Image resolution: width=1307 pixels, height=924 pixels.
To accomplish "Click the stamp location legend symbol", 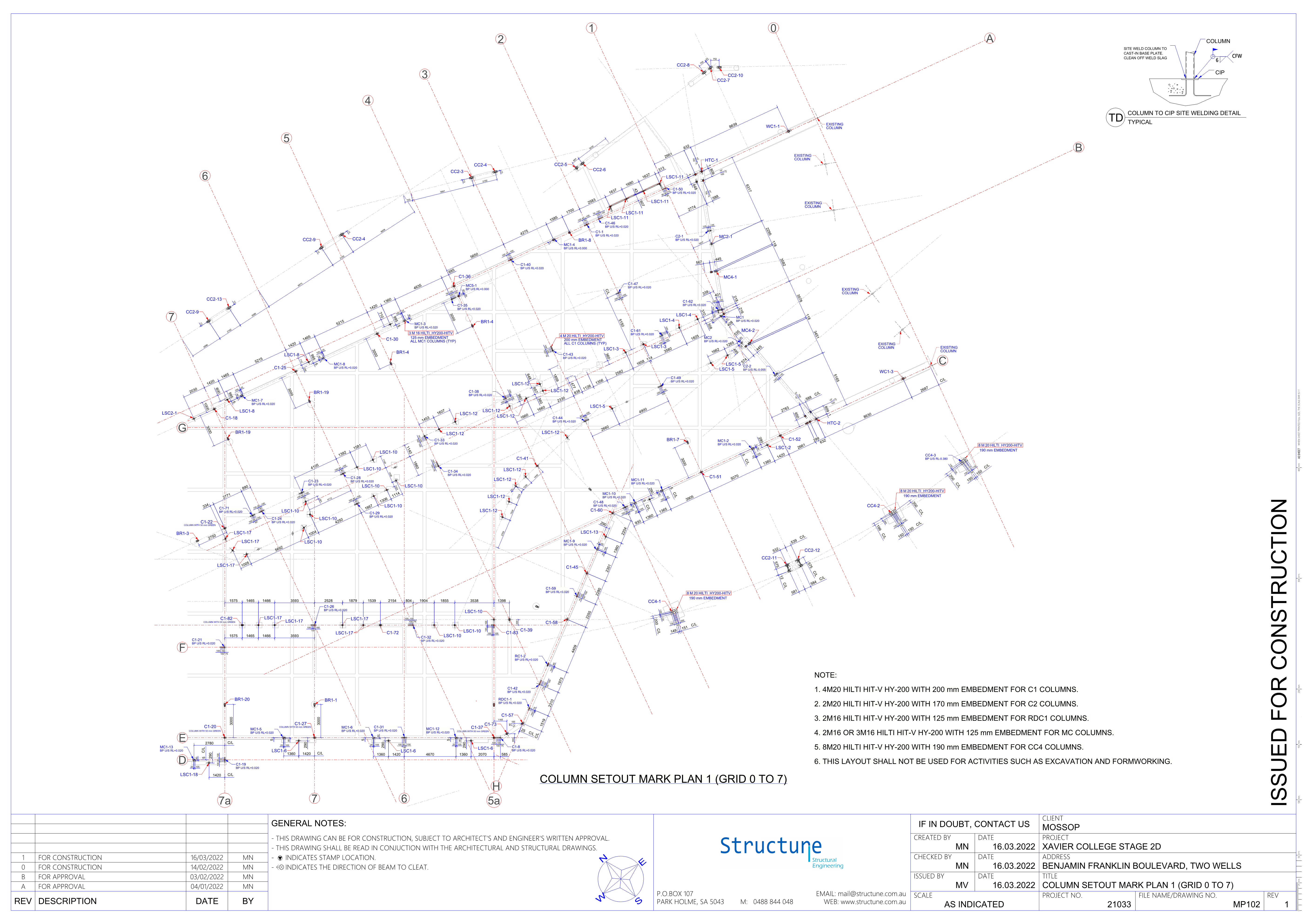I will pyautogui.click(x=280, y=858).
